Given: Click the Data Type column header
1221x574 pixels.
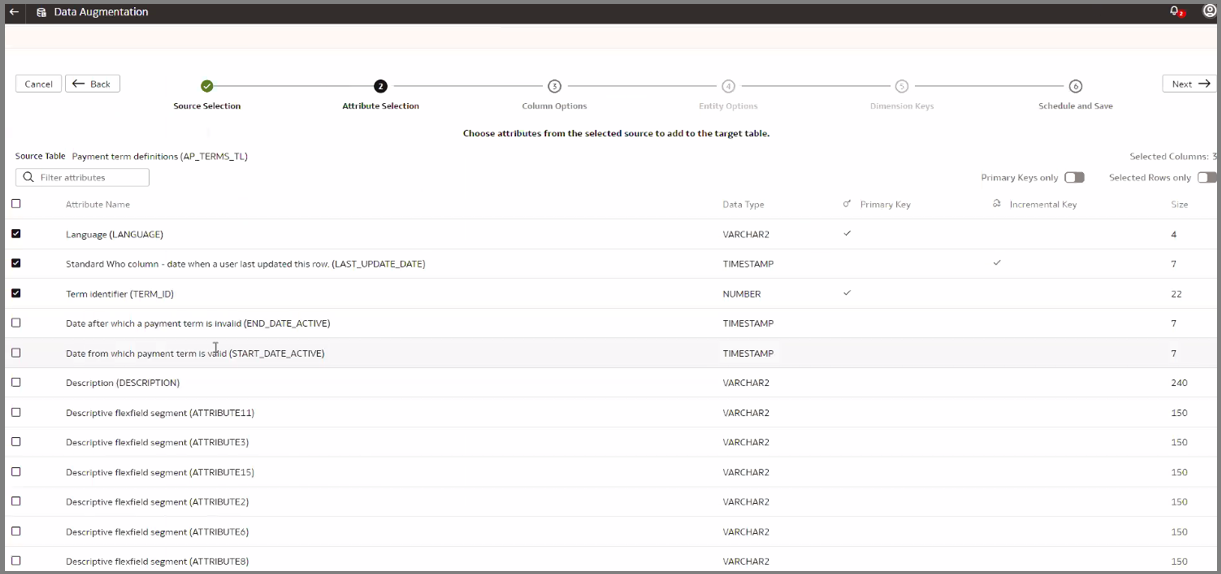Looking at the screenshot, I should pos(743,204).
